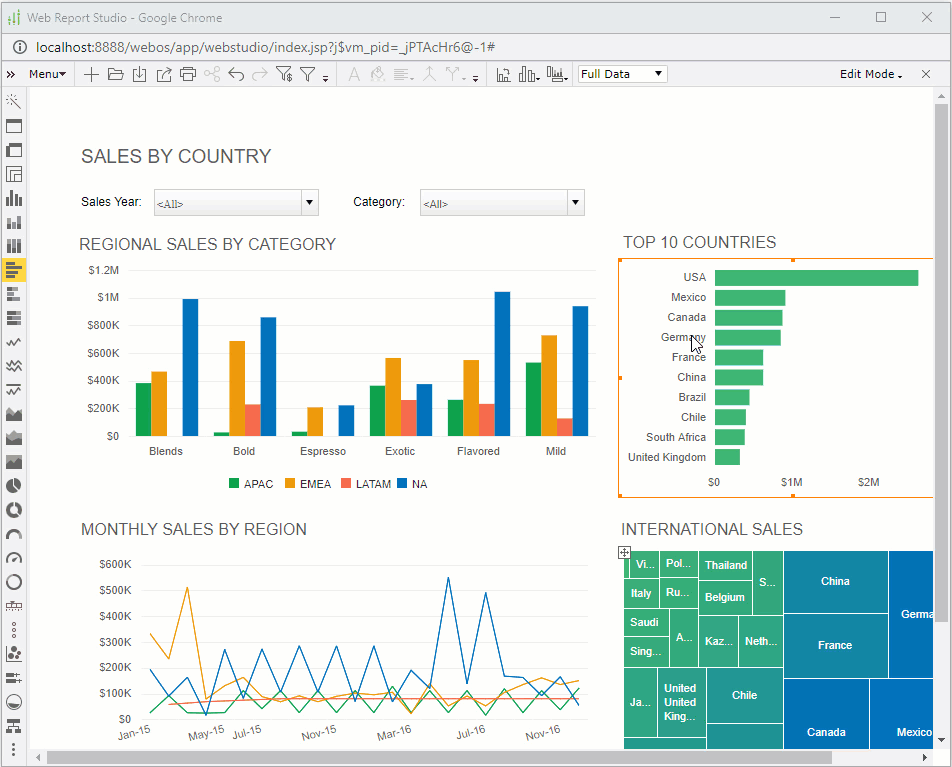Undo the last action via toolbar arrow
The width and height of the screenshot is (952, 767).
(x=236, y=74)
